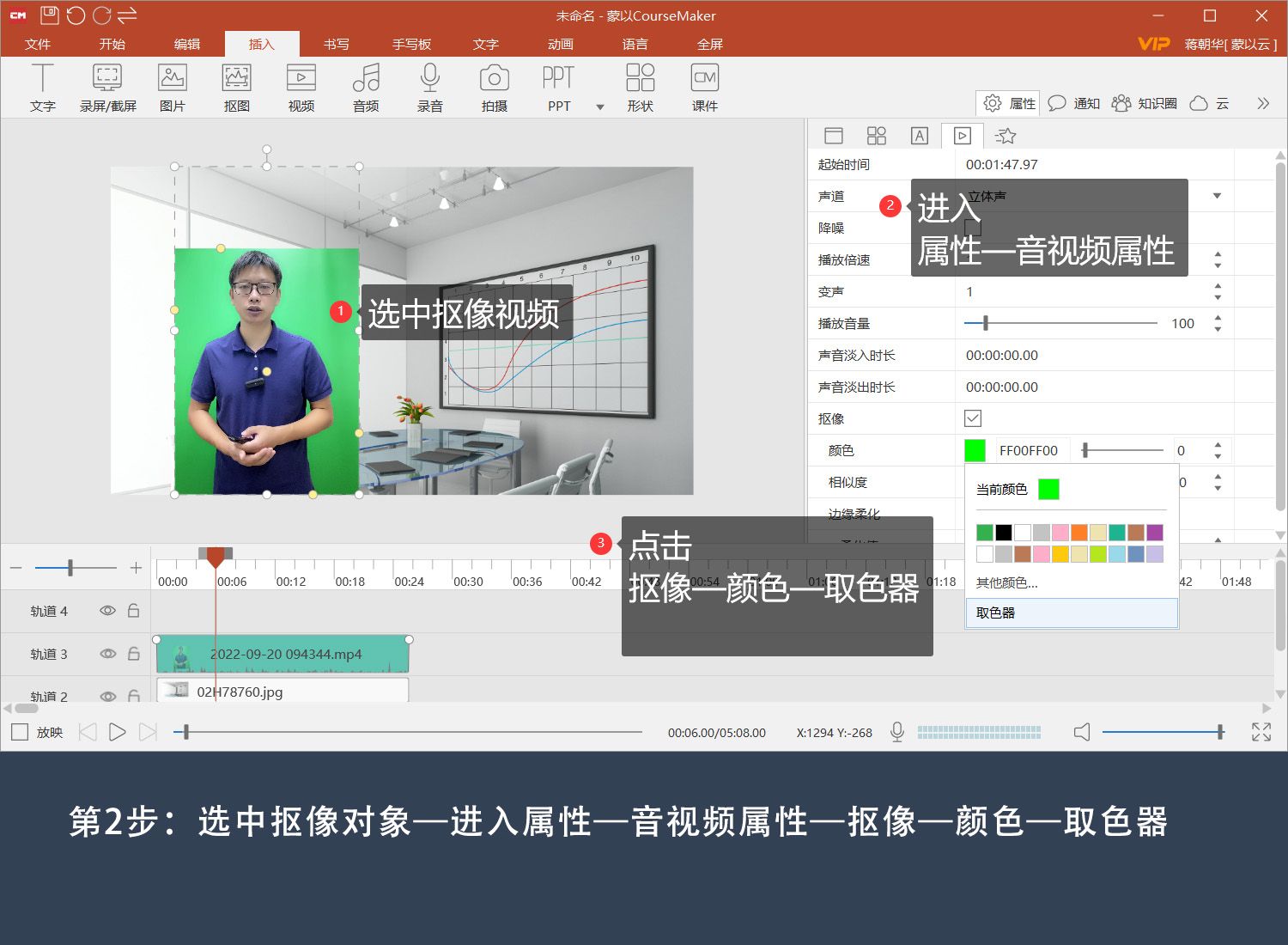
Task: Open 其他颜色... more colors
Action: pos(1007,582)
